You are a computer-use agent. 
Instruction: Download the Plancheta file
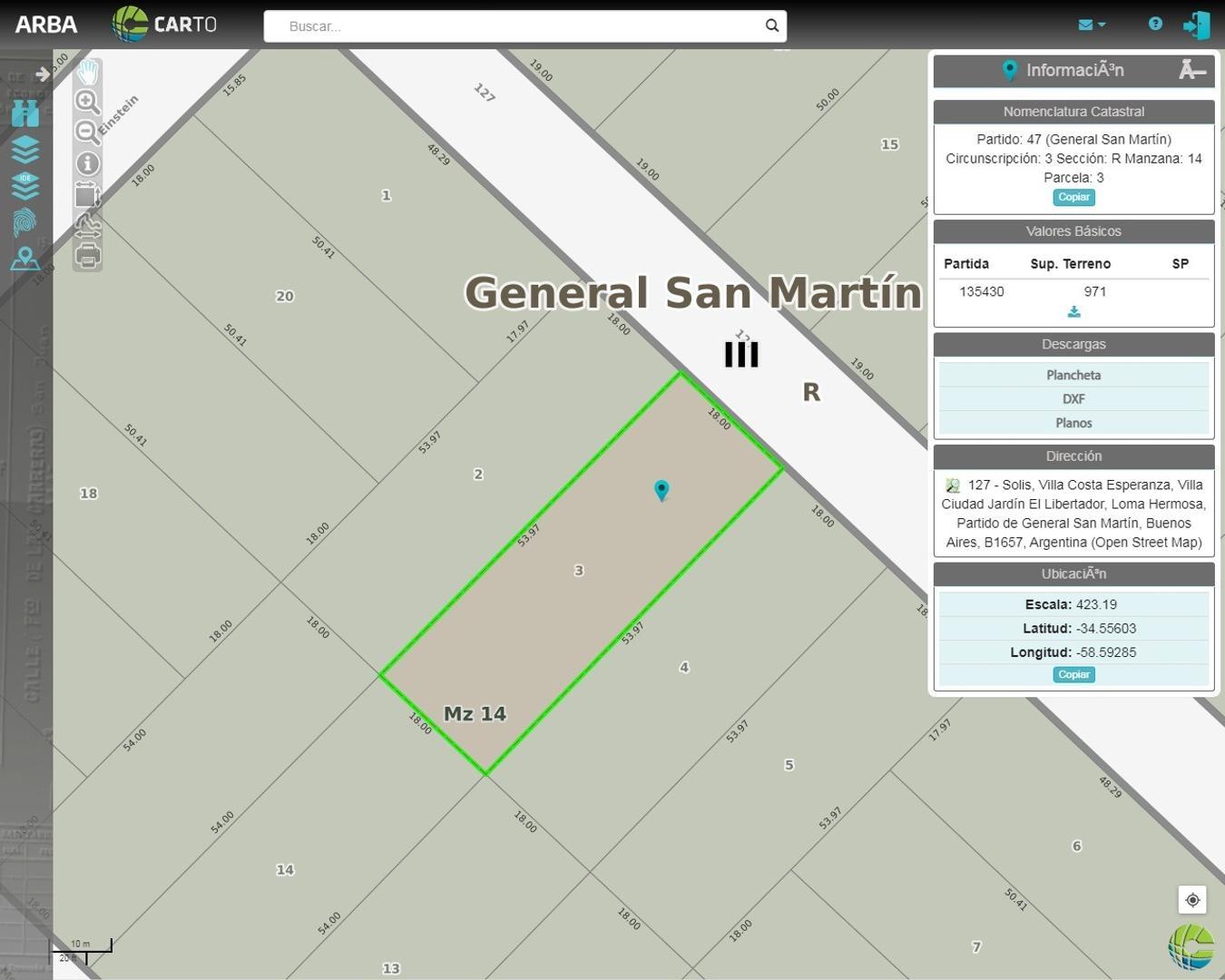(x=1073, y=375)
